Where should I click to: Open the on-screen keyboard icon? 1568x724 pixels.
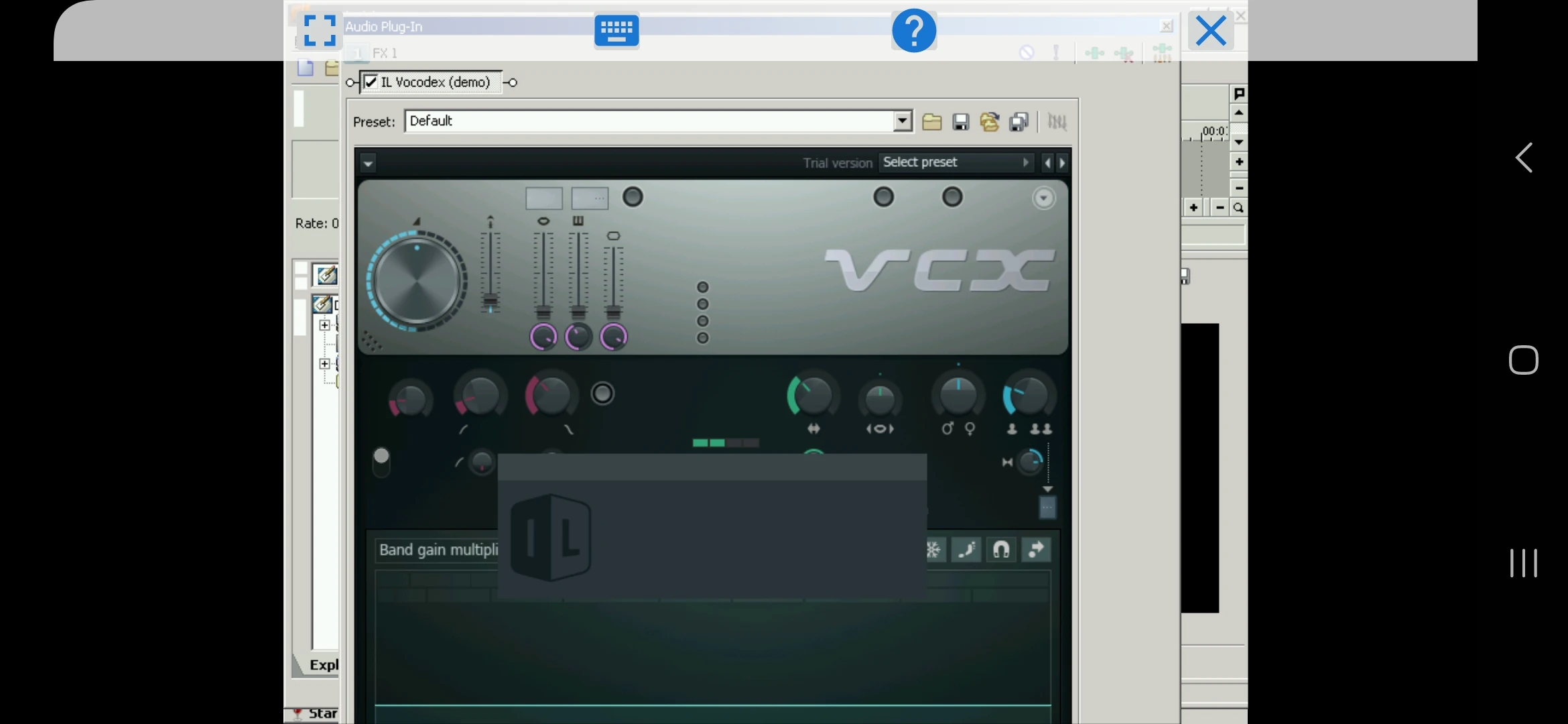tap(616, 31)
